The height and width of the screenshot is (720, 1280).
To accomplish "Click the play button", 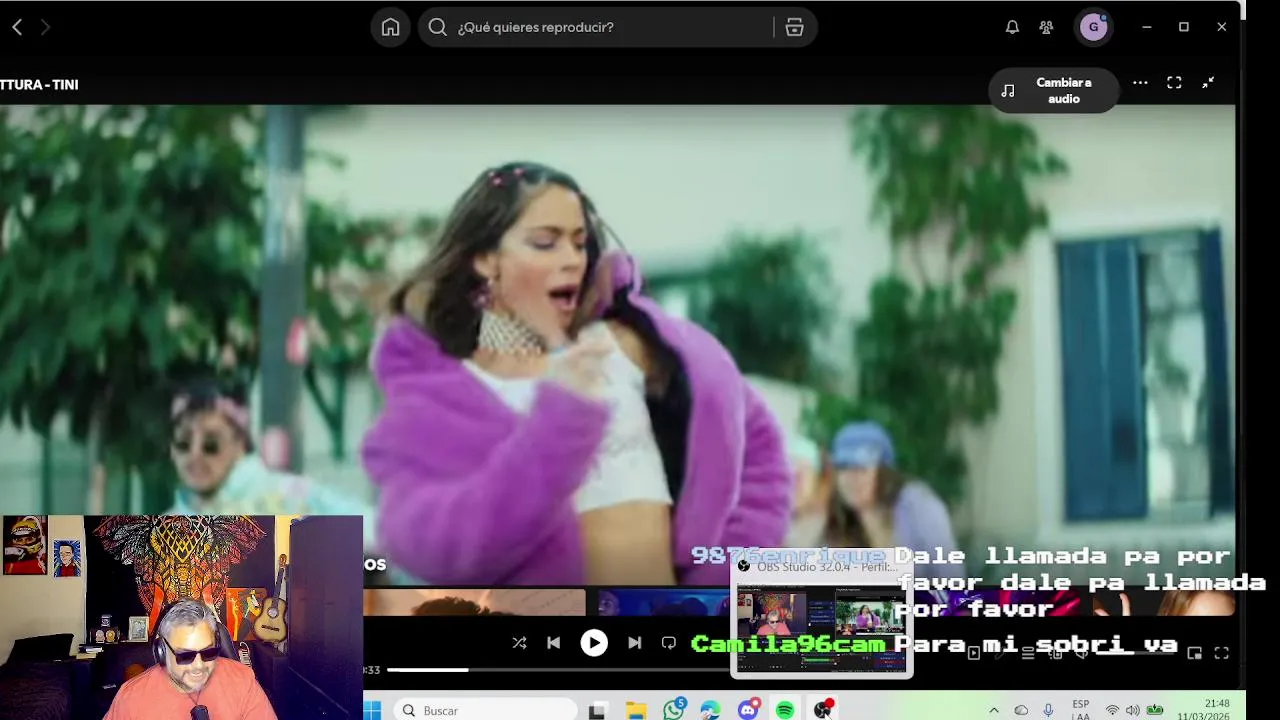I will [594, 643].
